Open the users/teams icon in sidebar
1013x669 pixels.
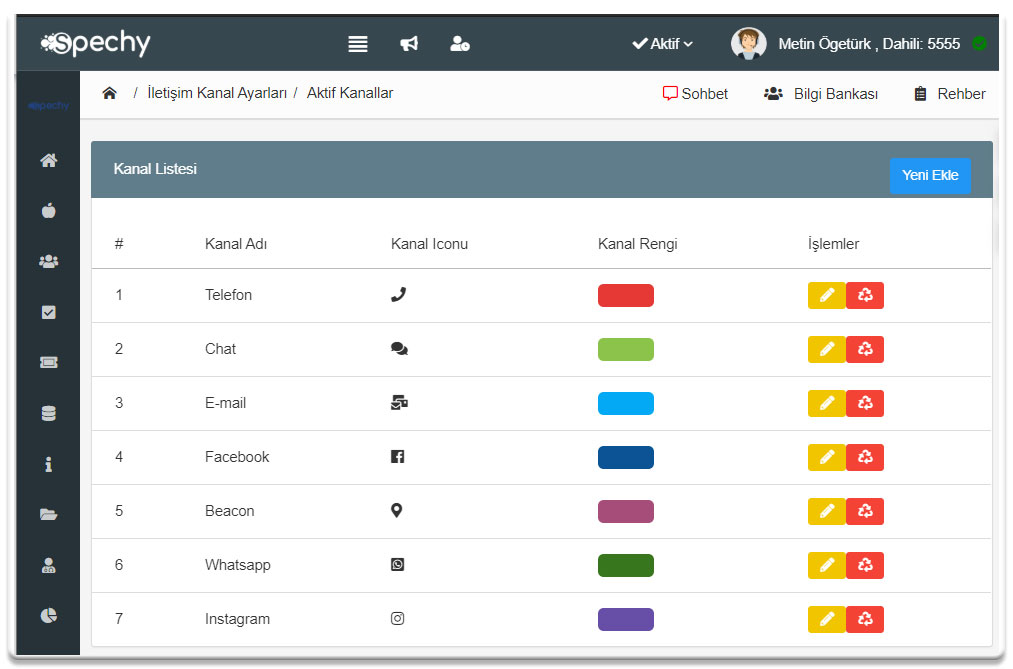pos(48,261)
